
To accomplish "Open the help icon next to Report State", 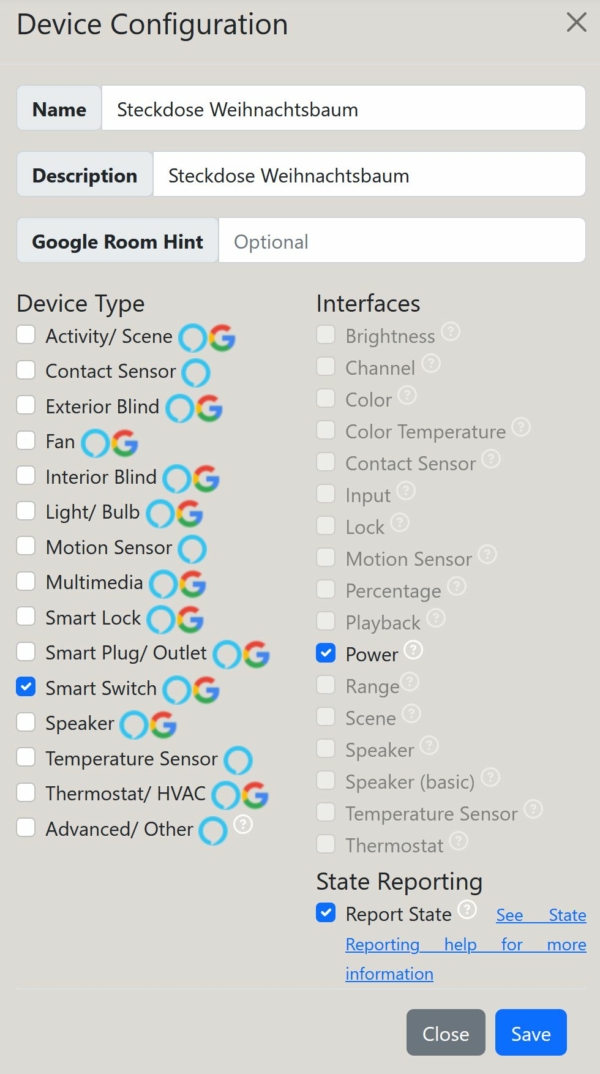I will click(466, 911).
